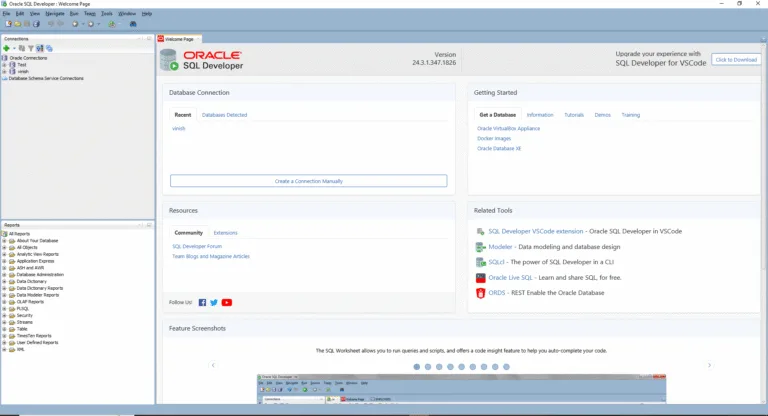Minimize the Connections panel
The width and height of the screenshot is (768, 416).
141,38
